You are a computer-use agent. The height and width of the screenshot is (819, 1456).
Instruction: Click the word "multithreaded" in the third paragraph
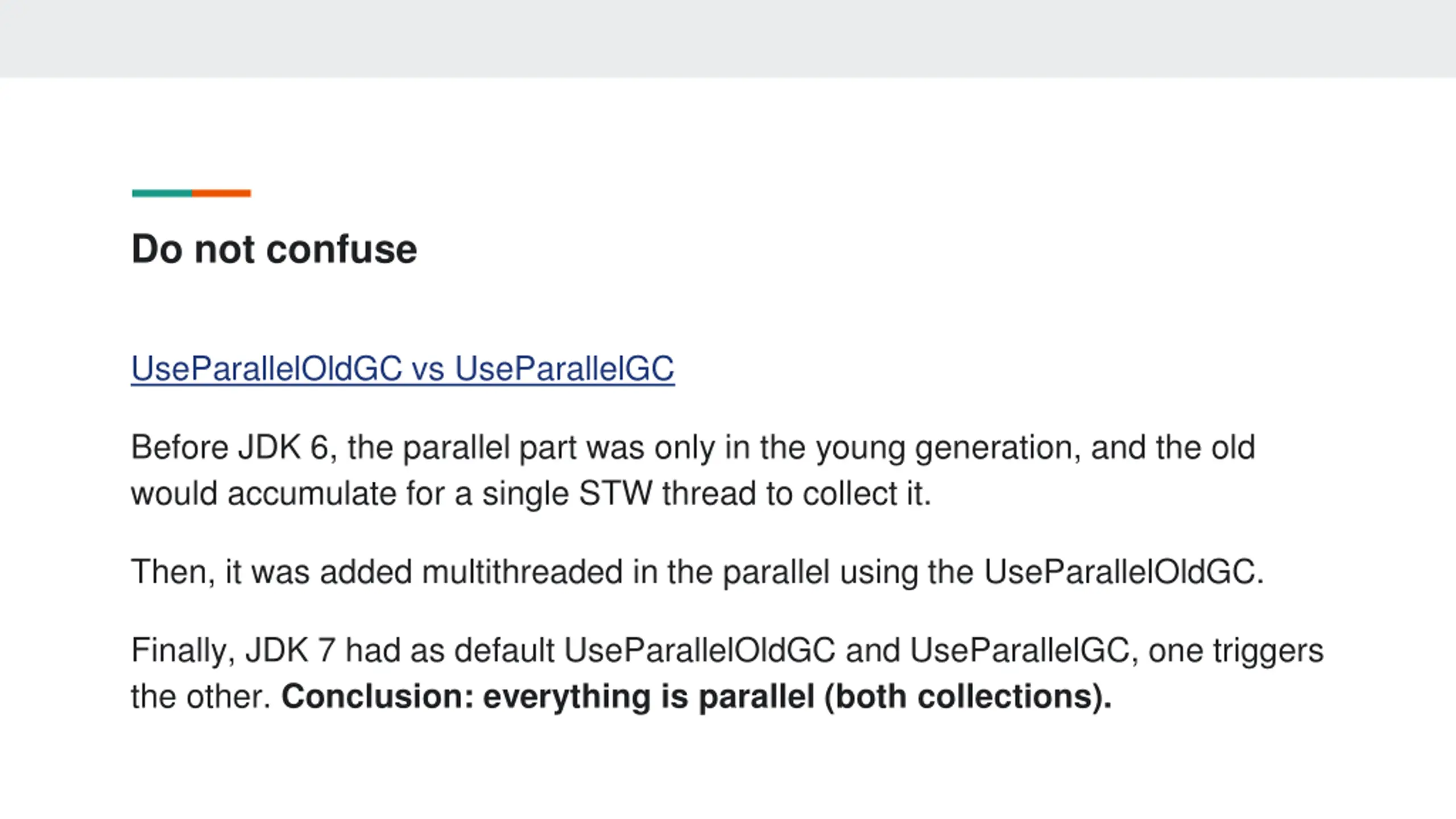pyautogui.click(x=522, y=572)
